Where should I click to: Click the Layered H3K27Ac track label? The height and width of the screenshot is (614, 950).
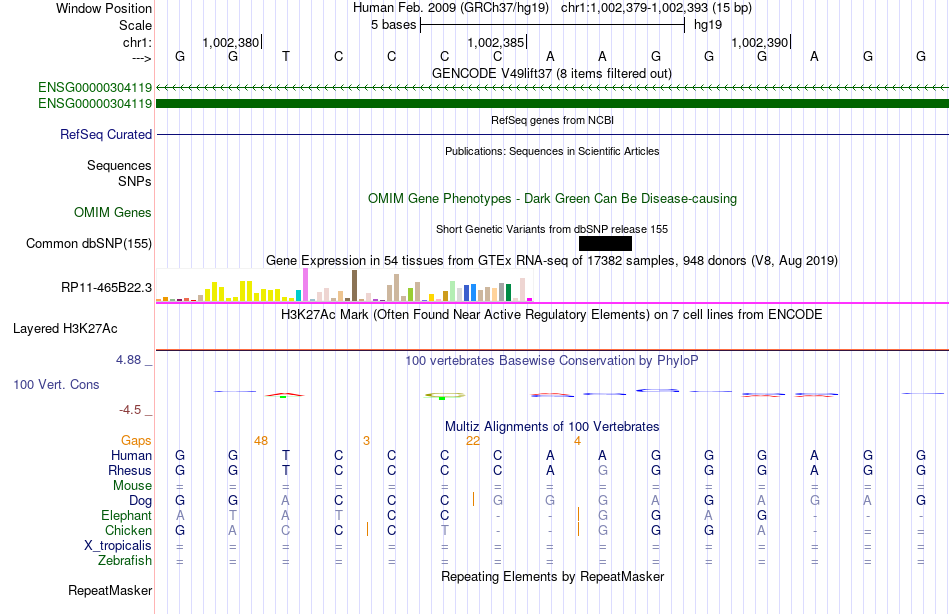pyautogui.click(x=65, y=329)
